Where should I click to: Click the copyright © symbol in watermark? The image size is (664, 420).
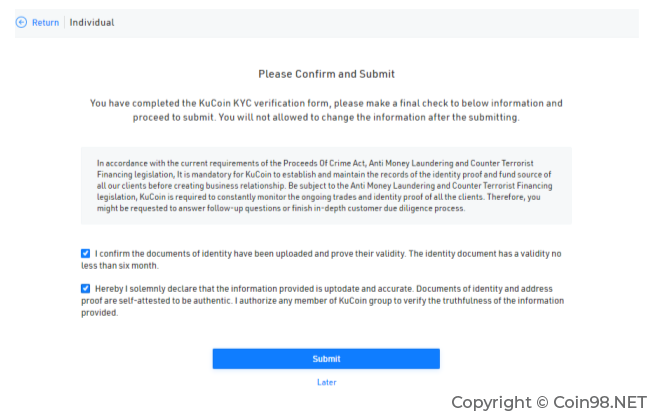(542, 402)
